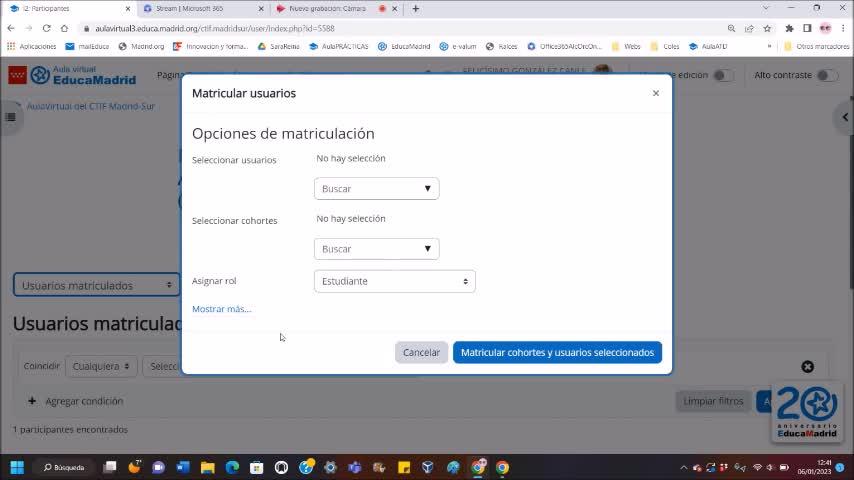Click the page vertical scrollbar
The width and height of the screenshot is (854, 480).
[851, 193]
